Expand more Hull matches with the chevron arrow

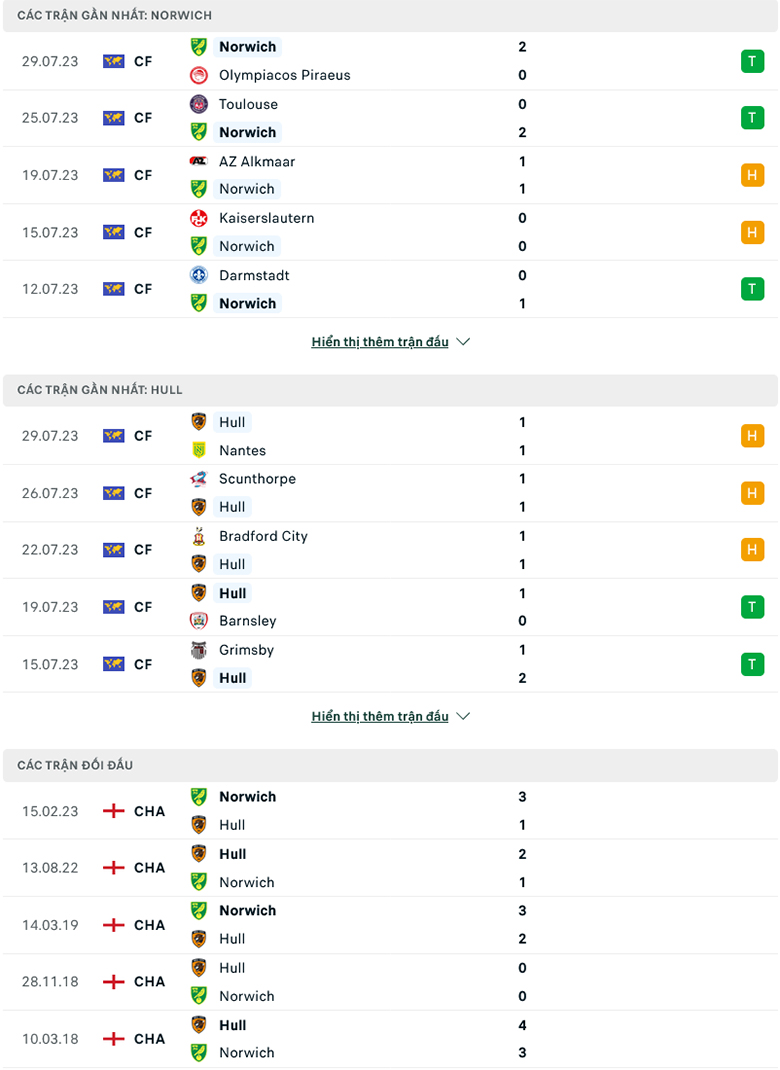tap(463, 717)
